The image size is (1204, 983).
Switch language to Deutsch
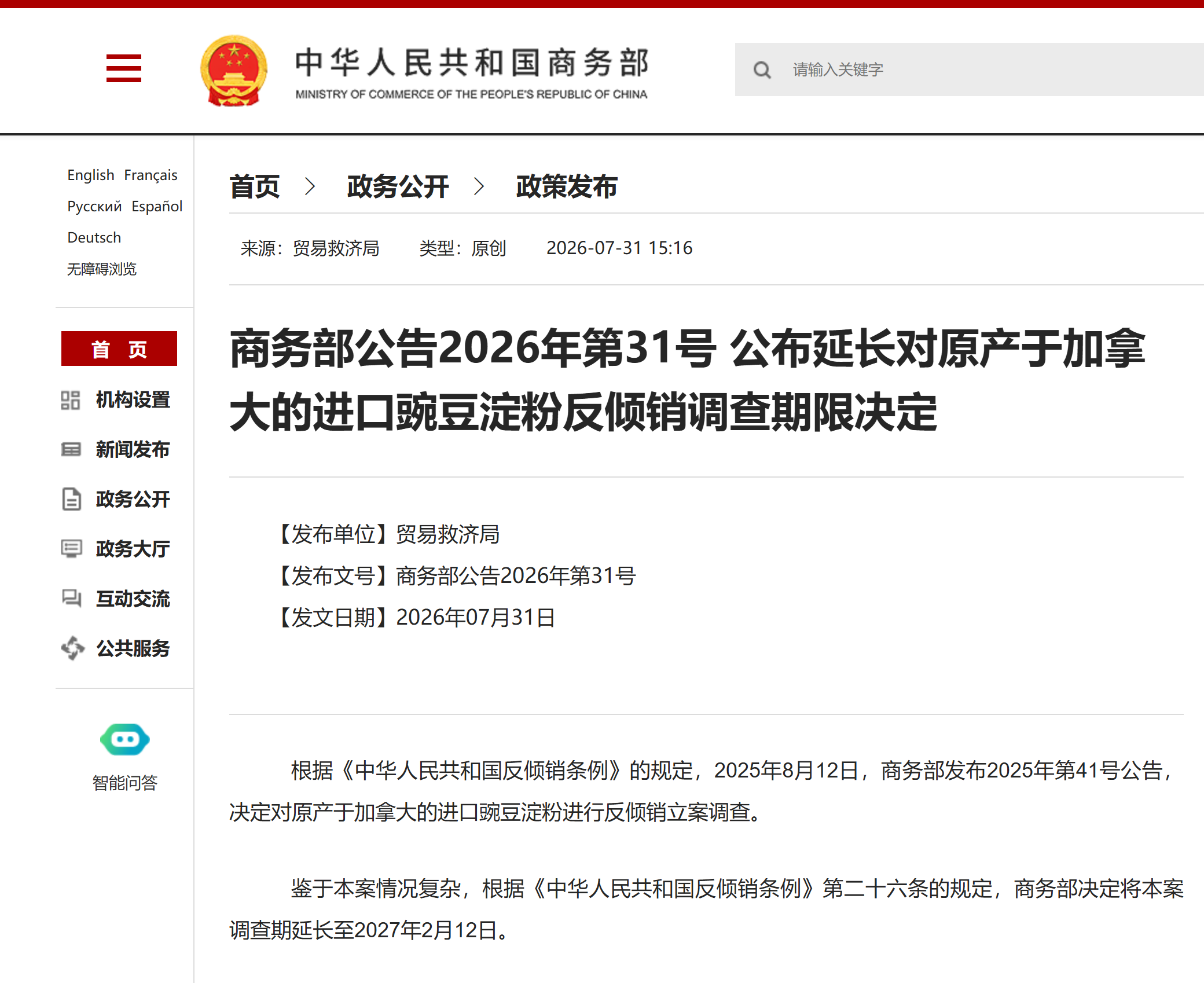coord(94,237)
